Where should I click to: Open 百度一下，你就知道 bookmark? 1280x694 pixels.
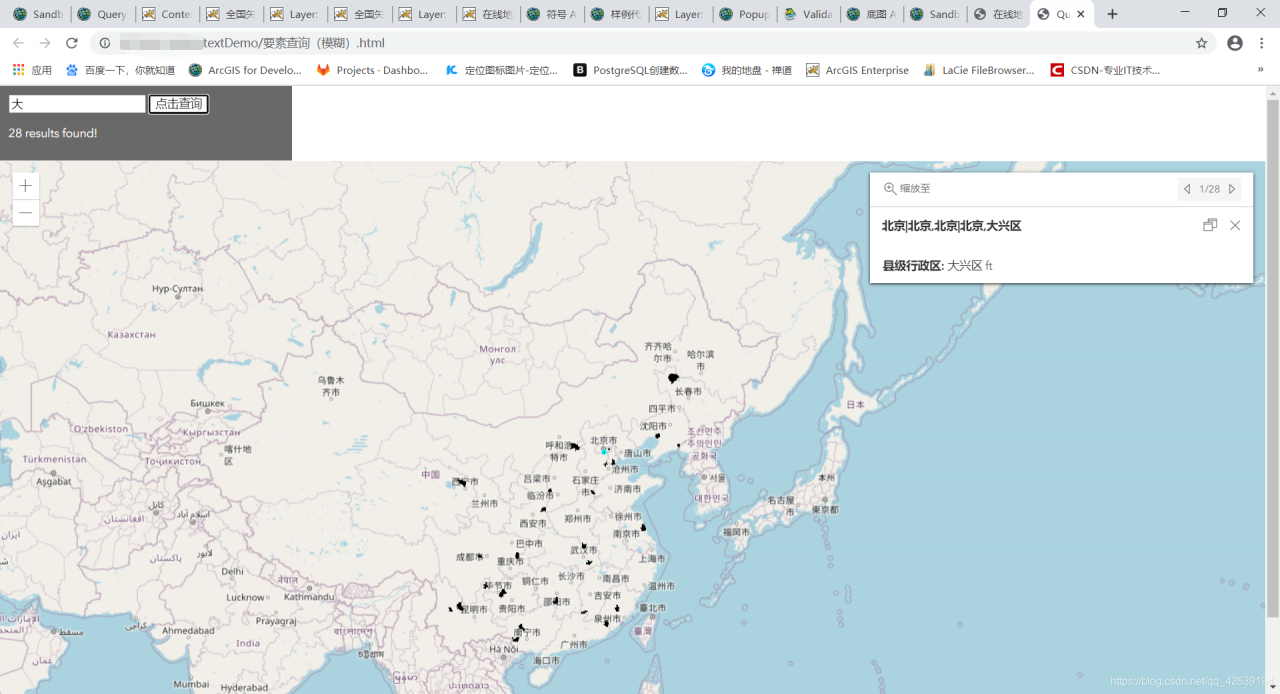point(120,70)
